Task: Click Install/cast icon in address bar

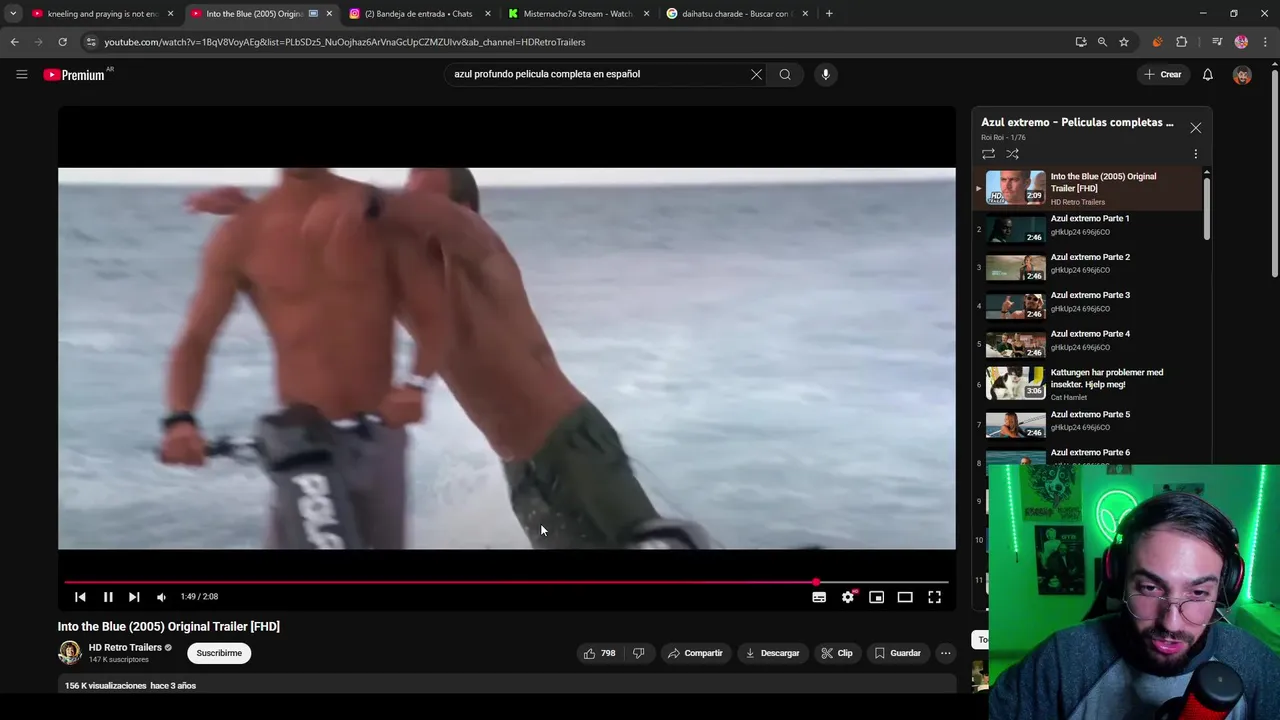Action: coord(1081,42)
